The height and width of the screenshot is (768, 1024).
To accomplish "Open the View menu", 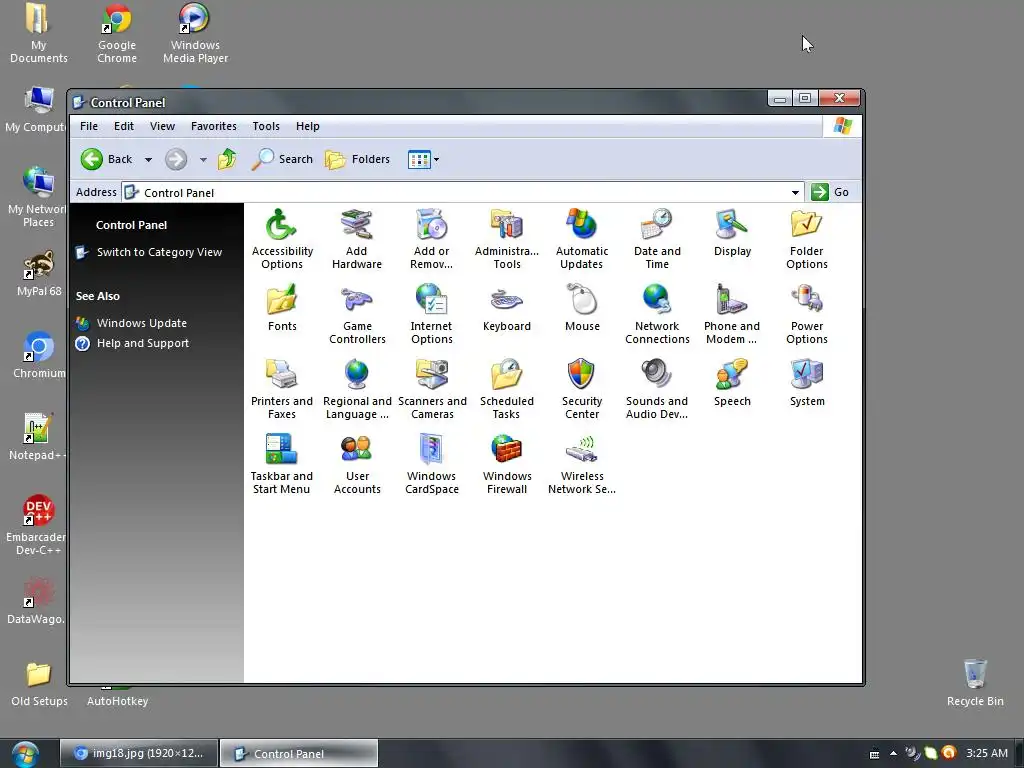I will [x=162, y=126].
